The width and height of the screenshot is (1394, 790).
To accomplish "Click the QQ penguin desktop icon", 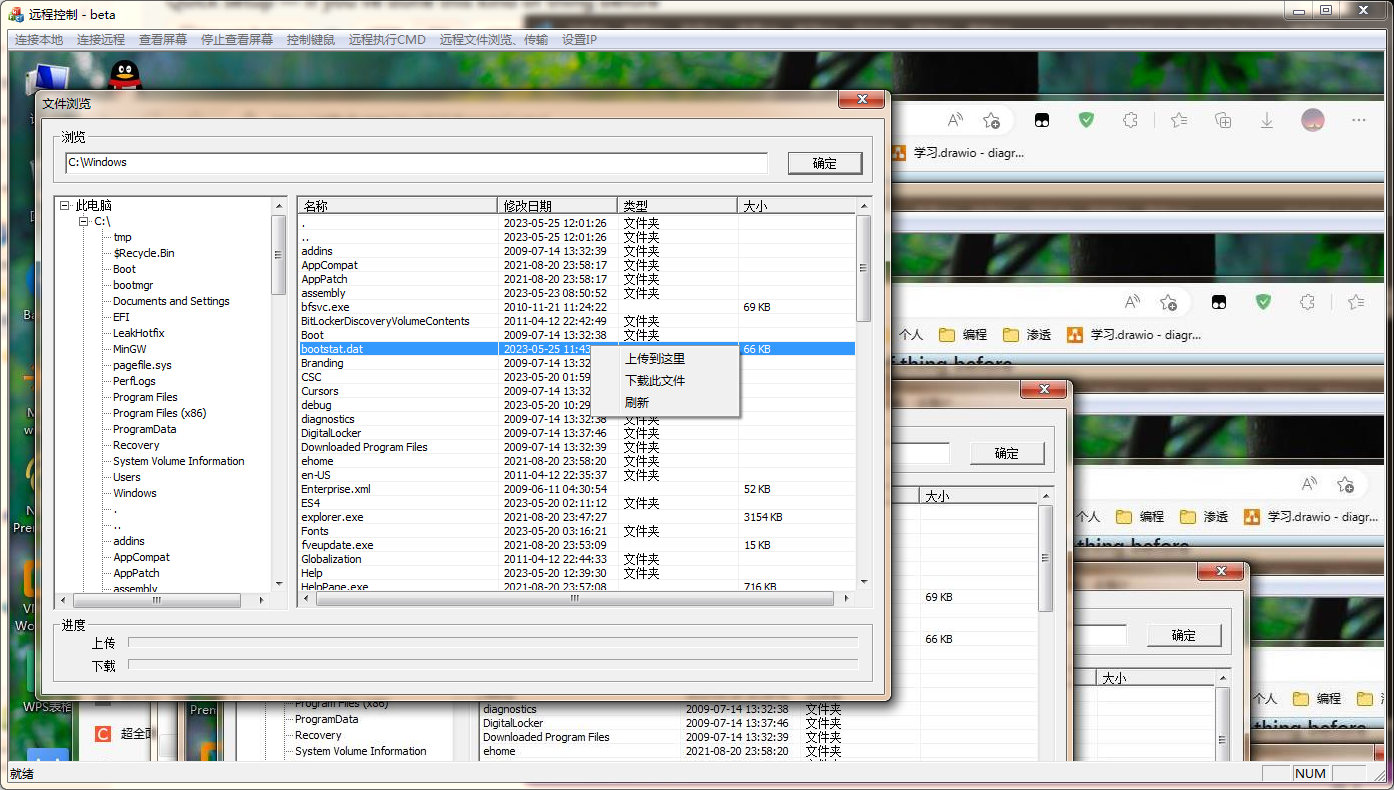I will 124,76.
